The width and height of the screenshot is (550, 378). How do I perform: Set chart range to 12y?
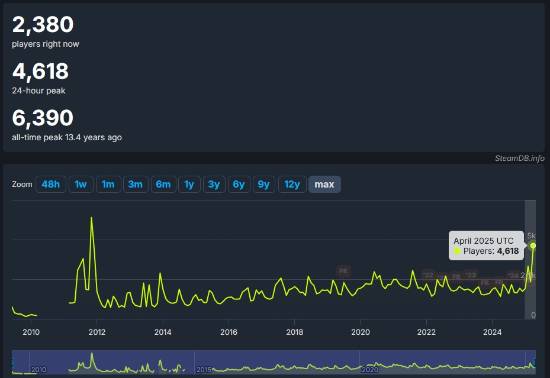[x=292, y=184]
